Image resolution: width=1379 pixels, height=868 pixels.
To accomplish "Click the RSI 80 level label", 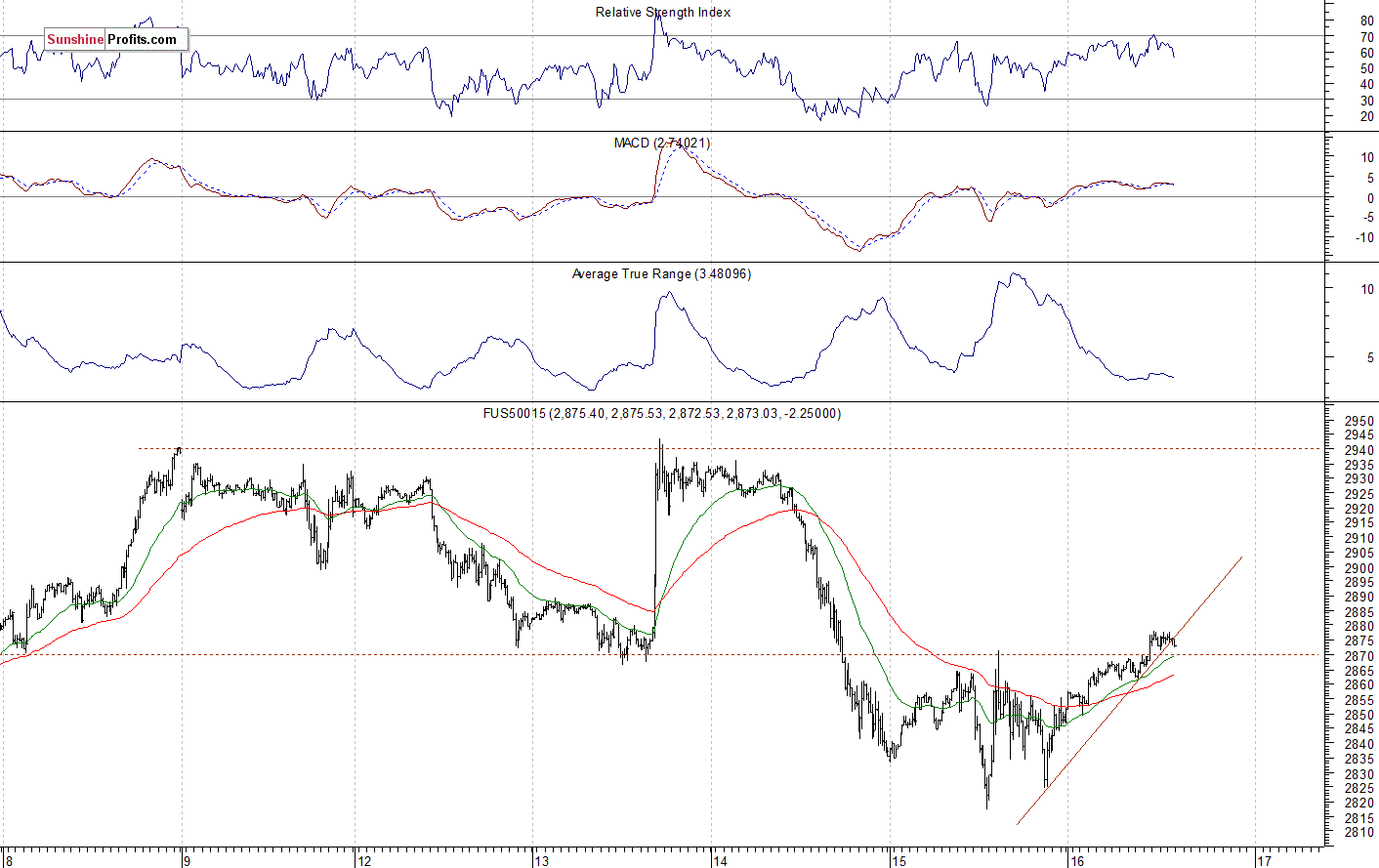I will 1366,21.
